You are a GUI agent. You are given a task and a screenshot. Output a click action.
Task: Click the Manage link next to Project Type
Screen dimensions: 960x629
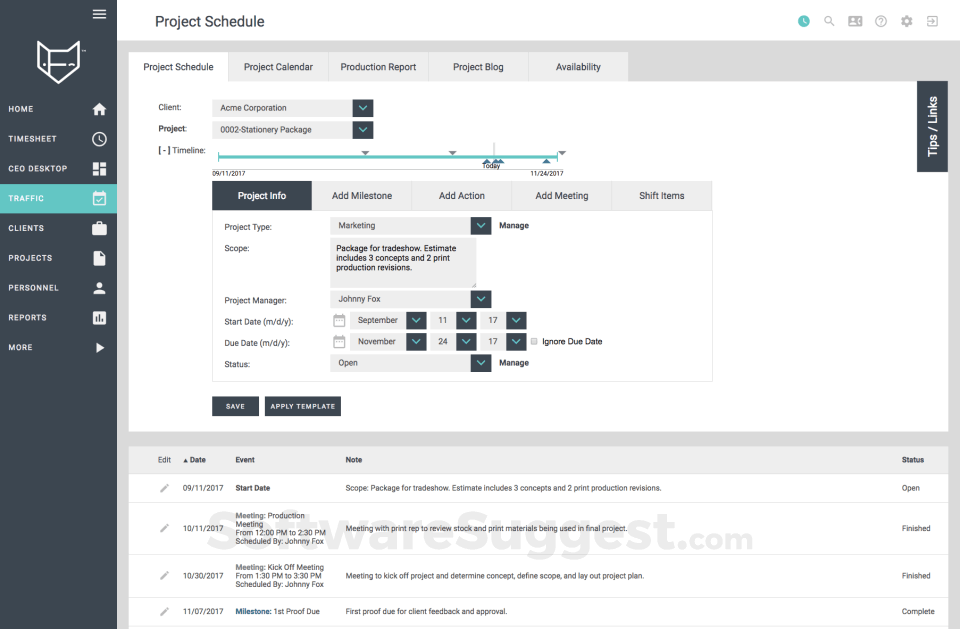513,225
